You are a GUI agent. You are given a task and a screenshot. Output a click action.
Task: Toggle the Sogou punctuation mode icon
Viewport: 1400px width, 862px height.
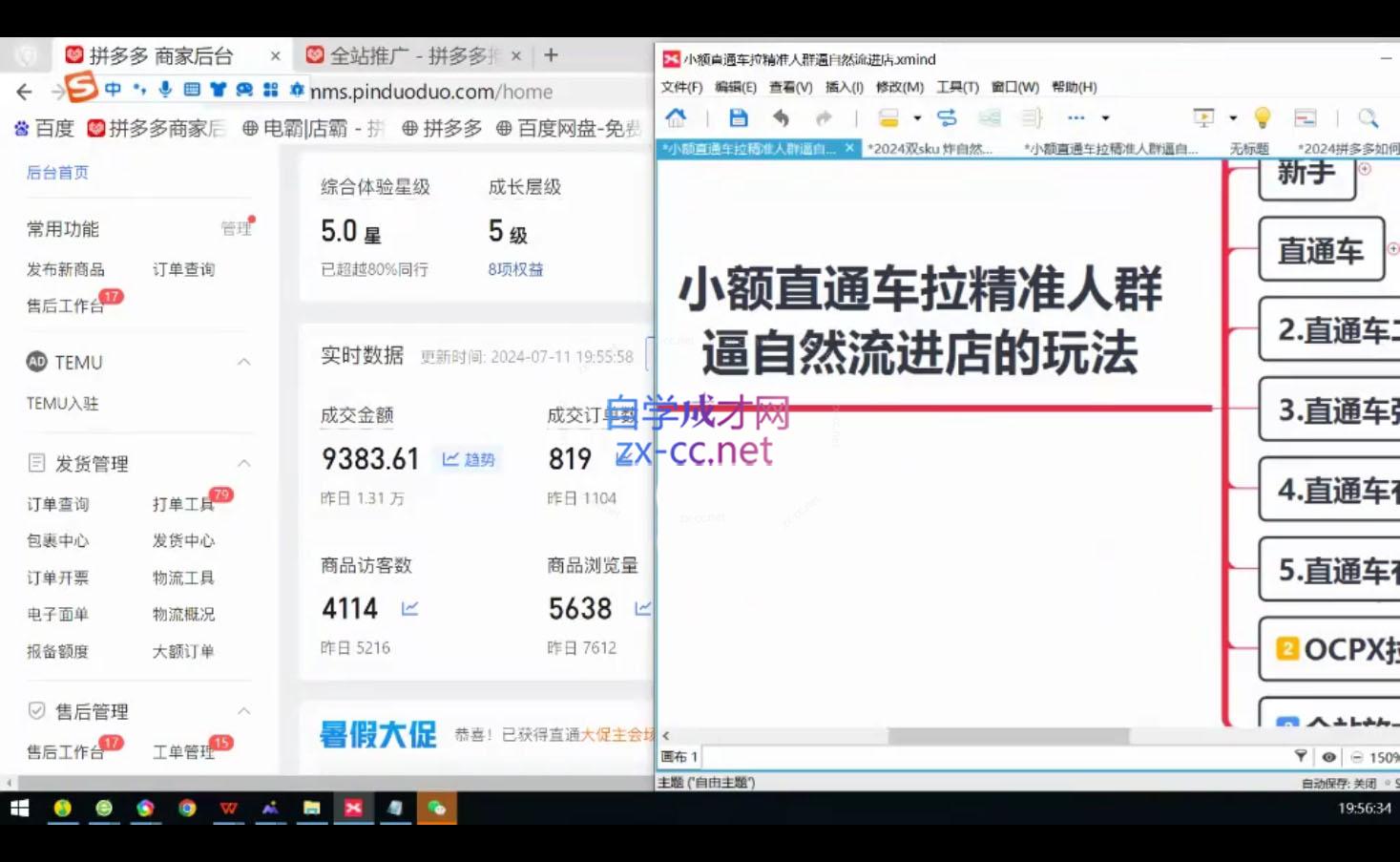[139, 90]
